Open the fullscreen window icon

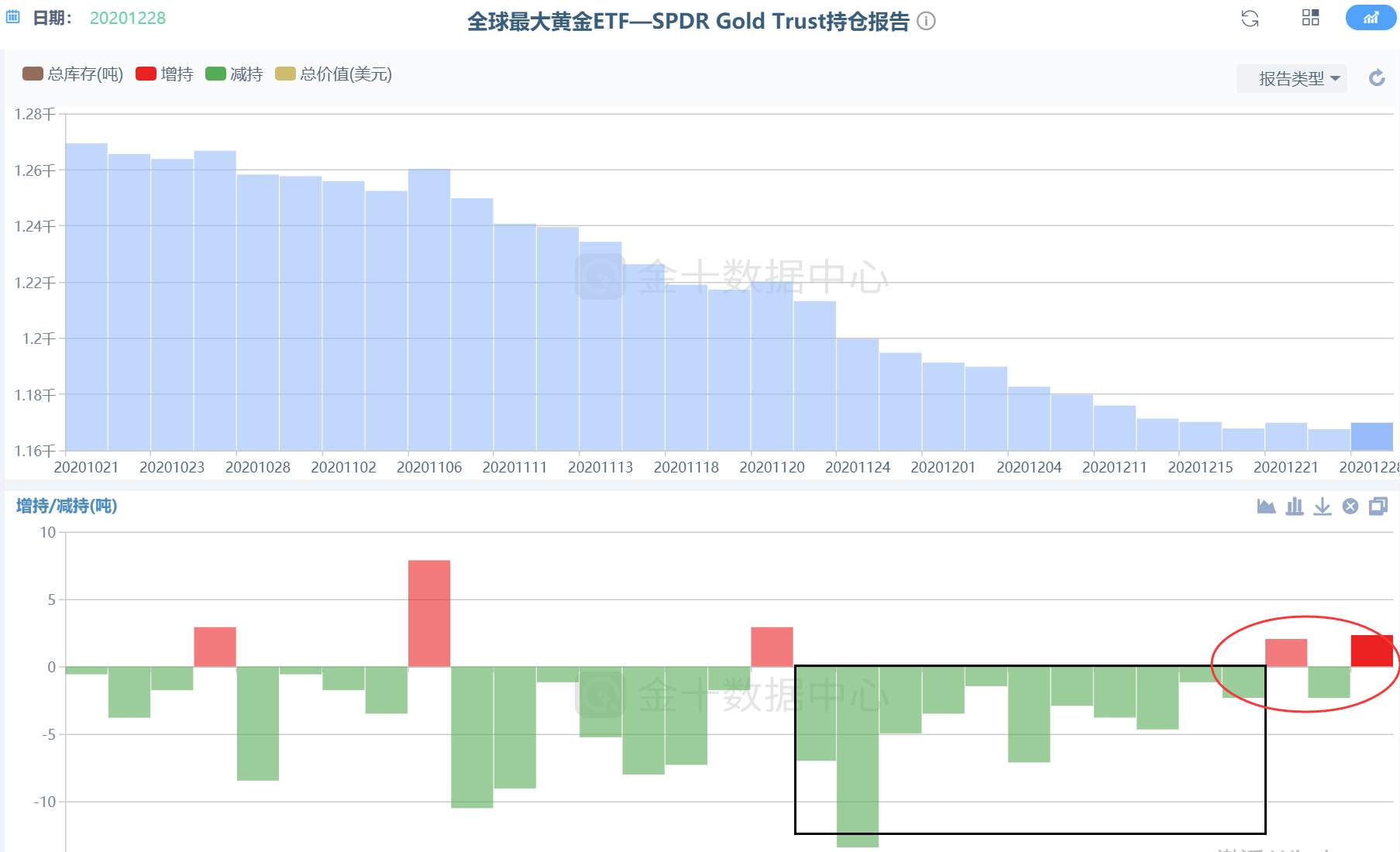1378,507
